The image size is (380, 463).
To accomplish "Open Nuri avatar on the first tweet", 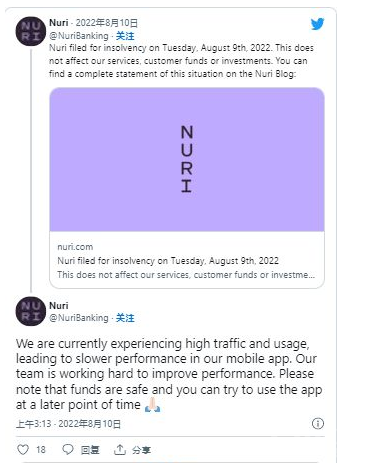I will [x=31, y=31].
